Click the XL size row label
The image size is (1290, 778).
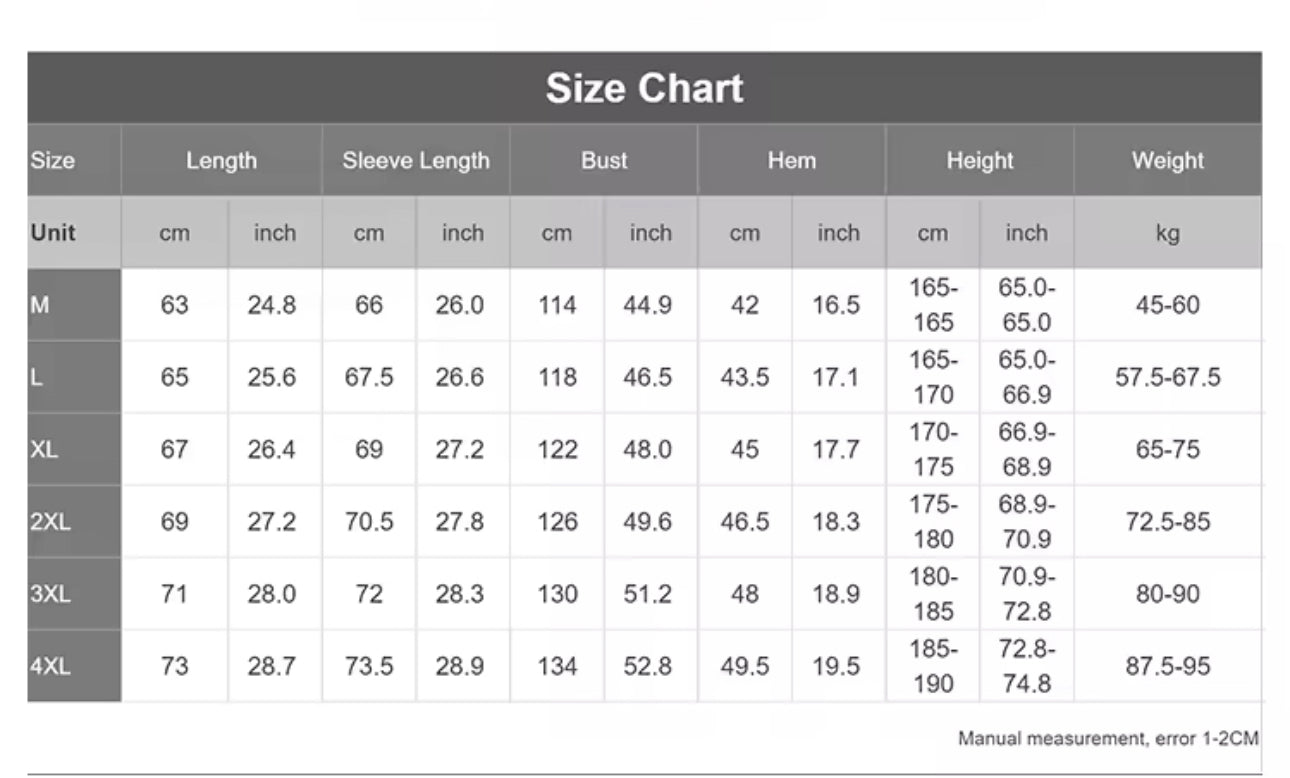click(x=44, y=449)
